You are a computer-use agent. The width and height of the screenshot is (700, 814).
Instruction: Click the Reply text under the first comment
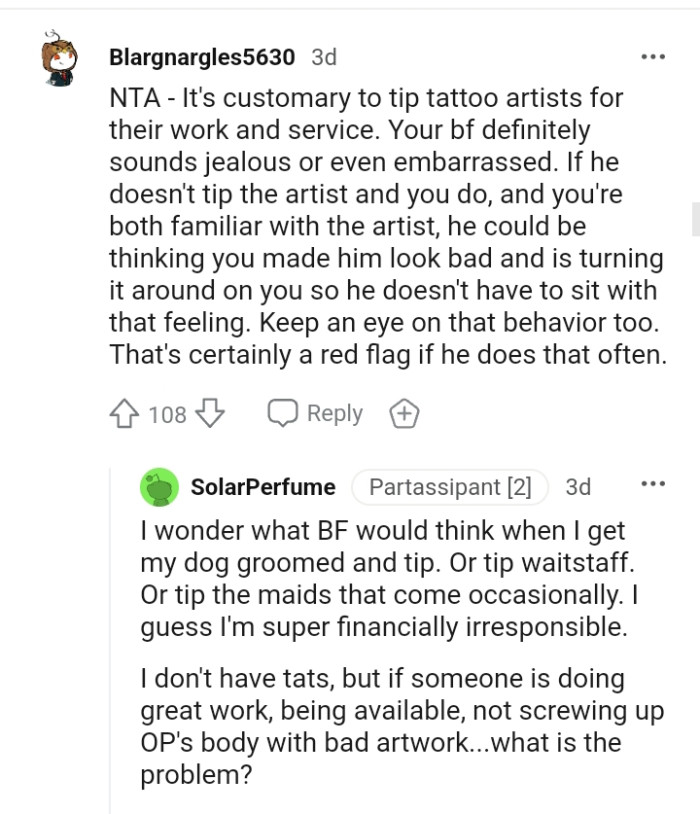point(334,413)
